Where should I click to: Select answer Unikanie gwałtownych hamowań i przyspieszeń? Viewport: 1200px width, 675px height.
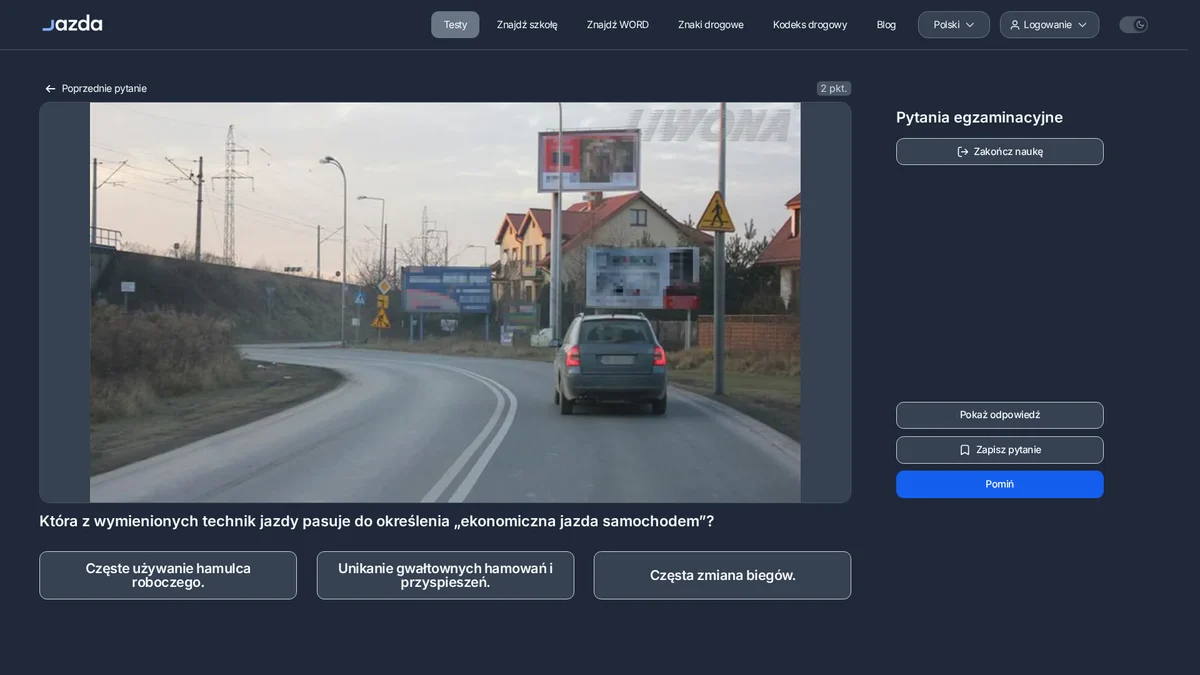click(x=445, y=575)
